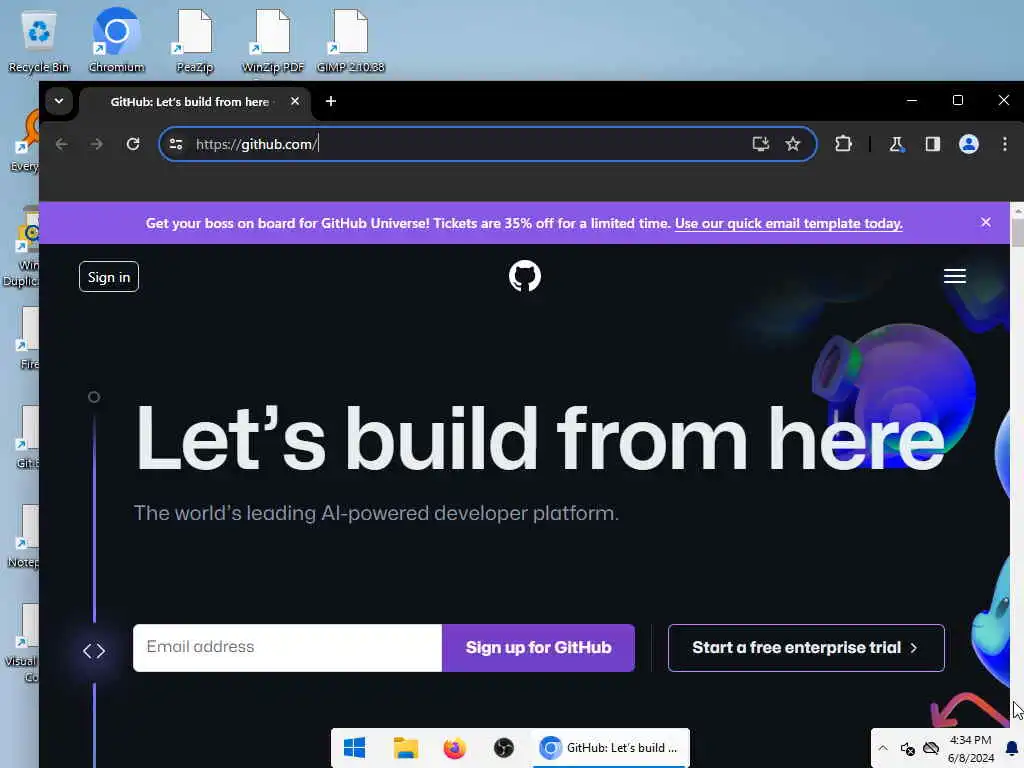1024x768 pixels.
Task: Click Start a free enterprise trial
Action: pyautogui.click(x=806, y=647)
